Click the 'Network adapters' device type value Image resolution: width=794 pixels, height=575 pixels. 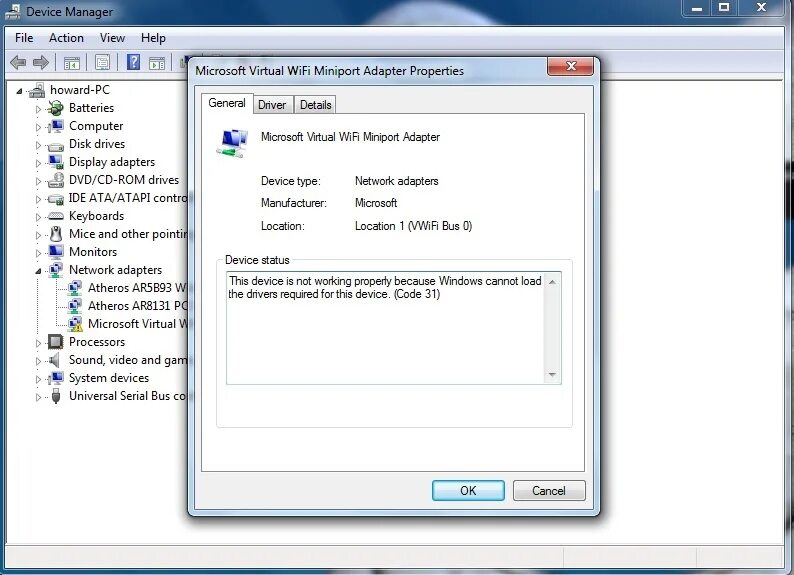tap(396, 181)
